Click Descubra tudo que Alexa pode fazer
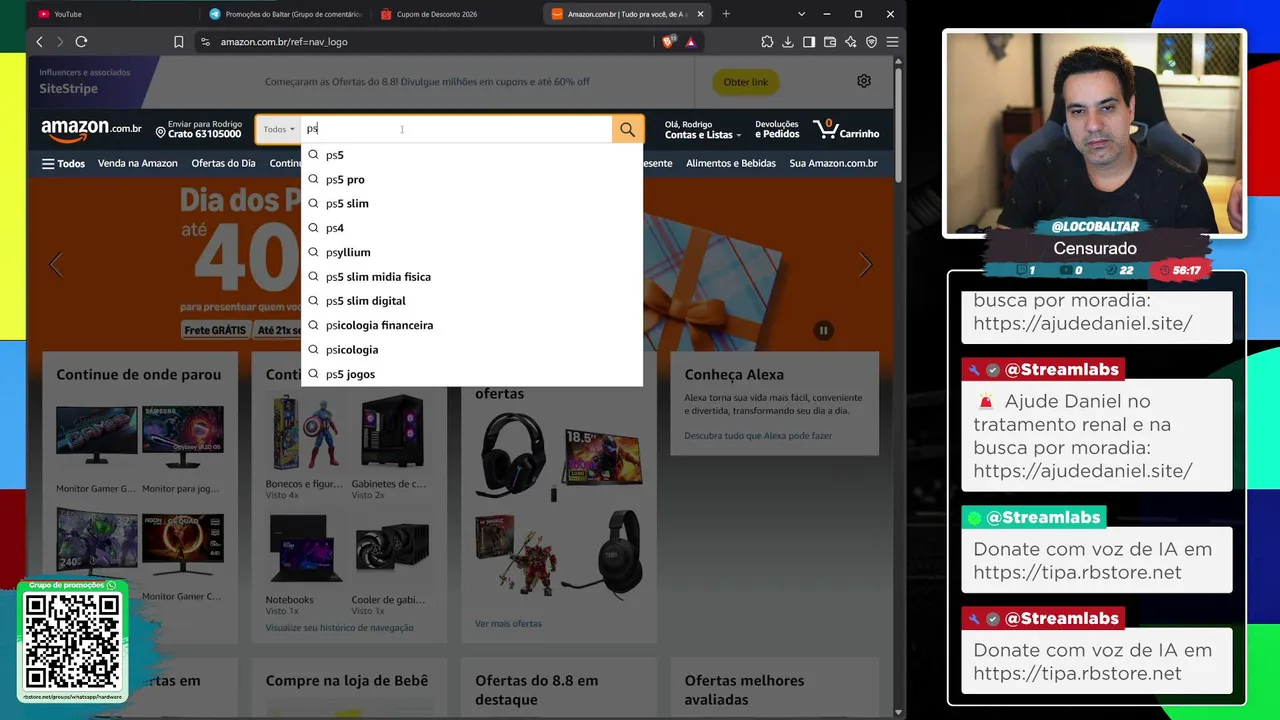The image size is (1280, 720). pos(758,436)
